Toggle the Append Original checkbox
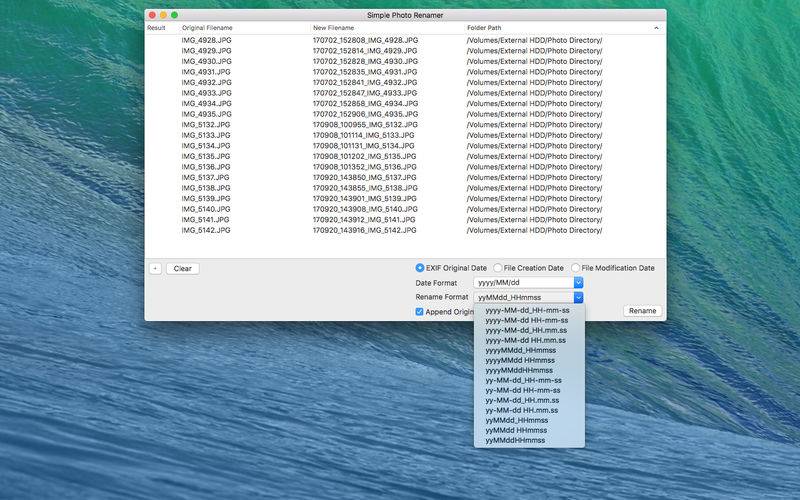800x500 pixels. pyautogui.click(x=419, y=312)
